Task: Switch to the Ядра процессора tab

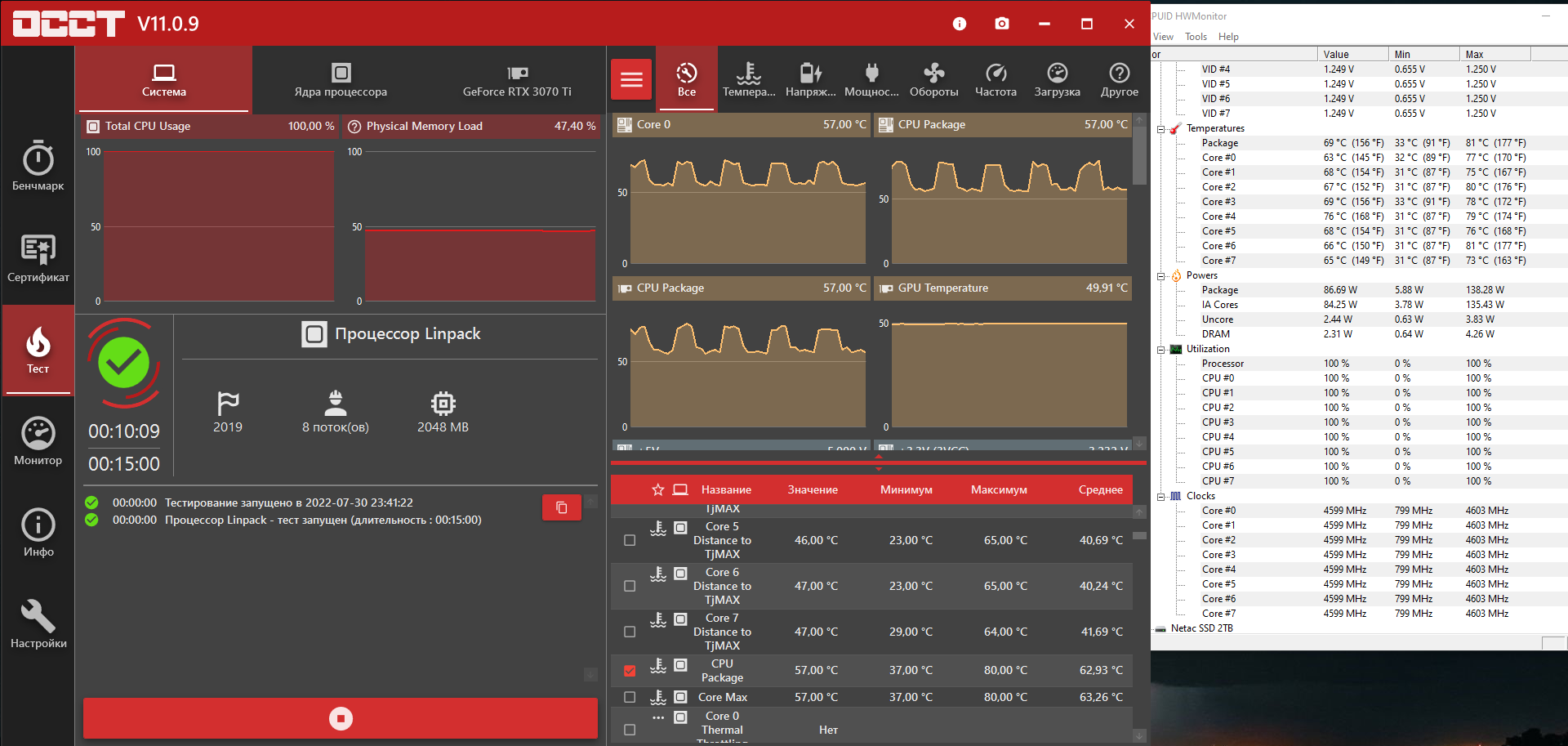Action: coord(341,79)
